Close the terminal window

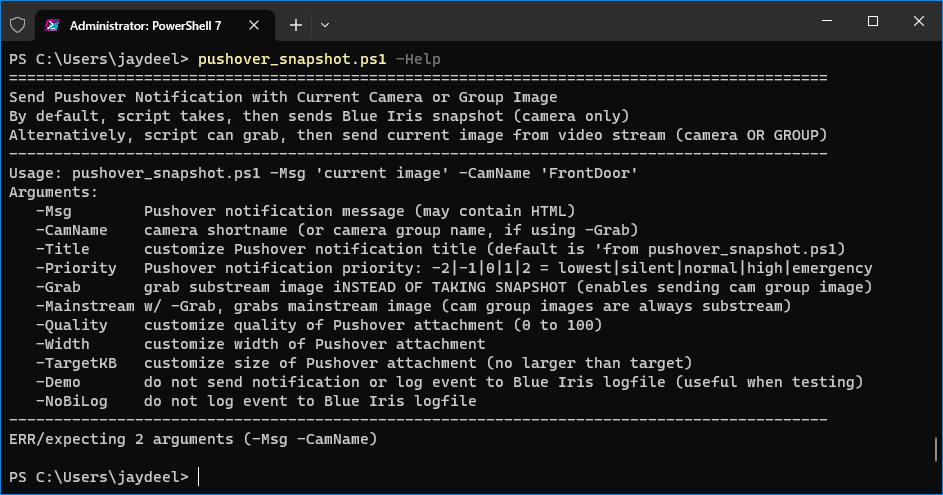(x=918, y=21)
